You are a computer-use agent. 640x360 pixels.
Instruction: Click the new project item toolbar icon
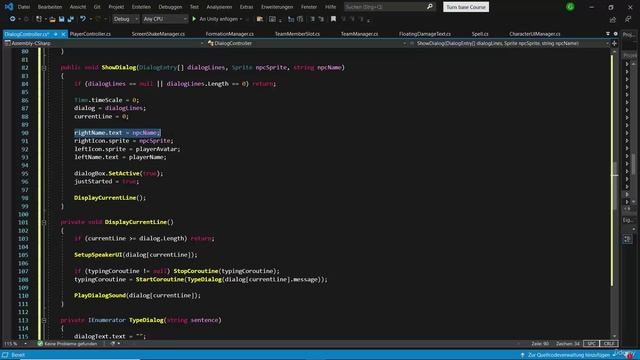coord(38,19)
